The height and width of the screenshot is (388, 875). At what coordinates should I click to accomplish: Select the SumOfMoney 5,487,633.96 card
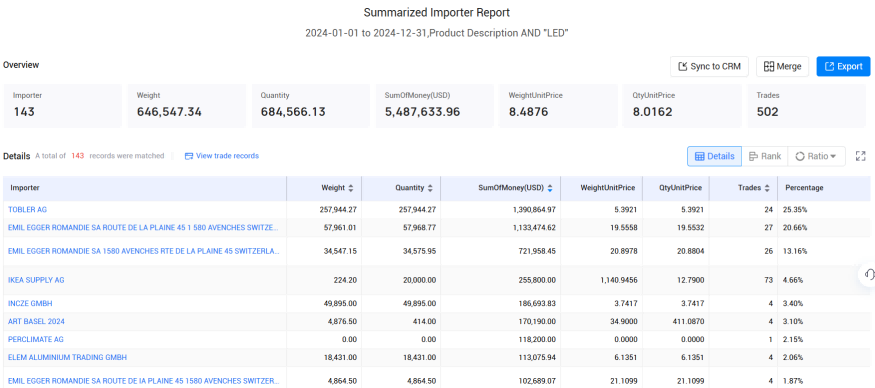tap(435, 106)
